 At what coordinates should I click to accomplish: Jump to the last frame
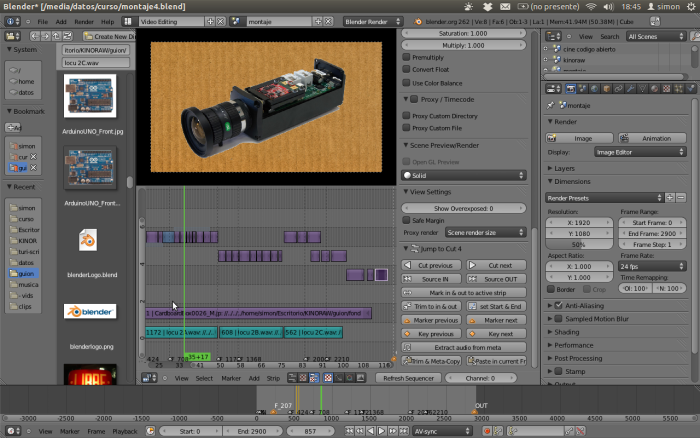404,431
